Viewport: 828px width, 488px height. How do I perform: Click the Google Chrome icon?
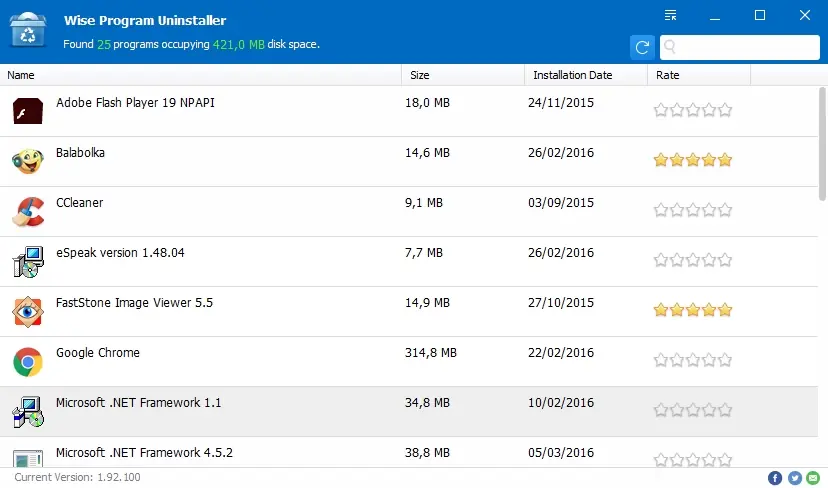coord(28,362)
